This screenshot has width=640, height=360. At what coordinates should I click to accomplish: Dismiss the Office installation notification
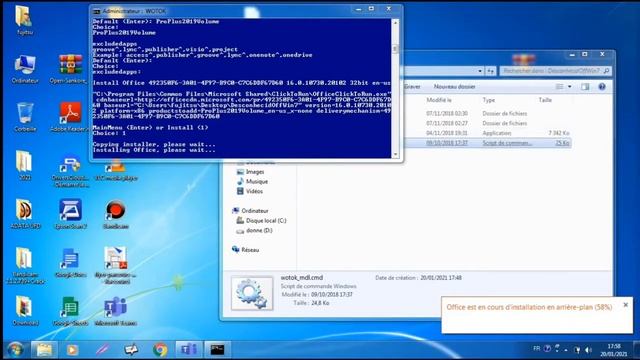(x=625, y=305)
